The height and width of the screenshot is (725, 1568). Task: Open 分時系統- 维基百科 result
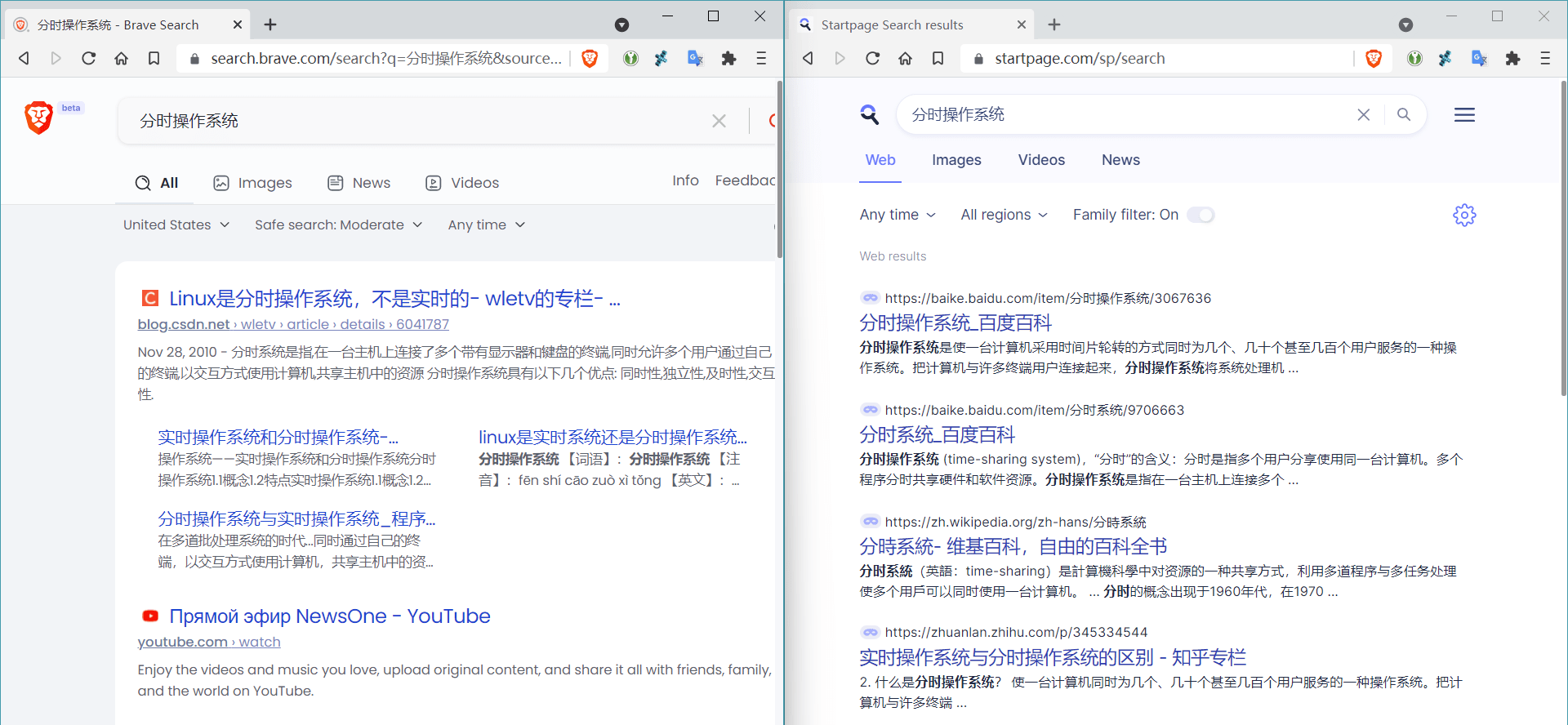pyautogui.click(x=1013, y=546)
